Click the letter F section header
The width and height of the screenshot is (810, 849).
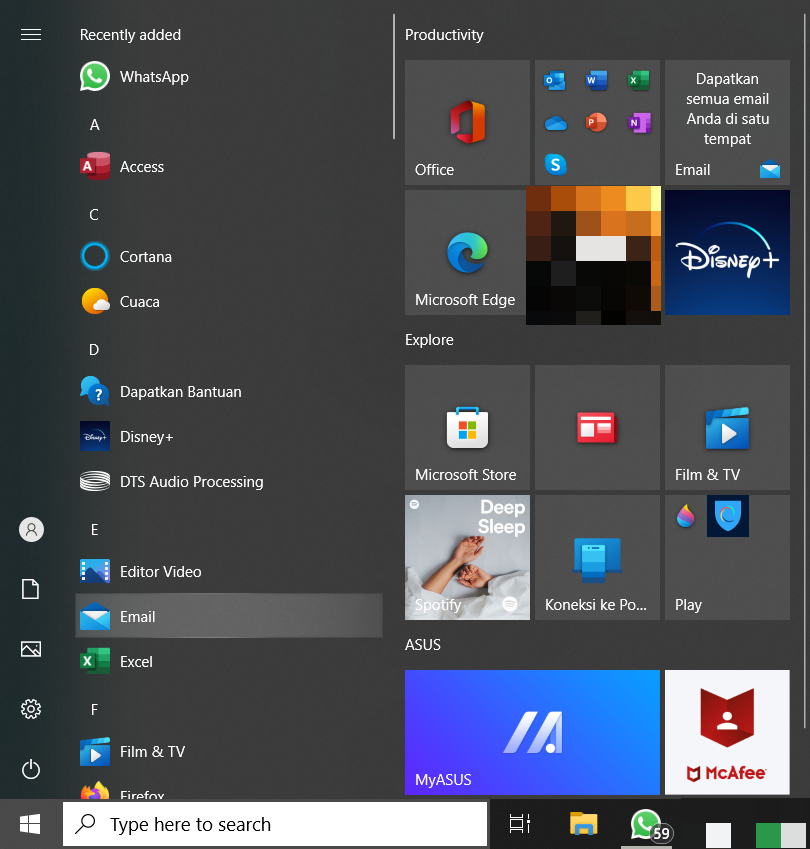coord(94,709)
